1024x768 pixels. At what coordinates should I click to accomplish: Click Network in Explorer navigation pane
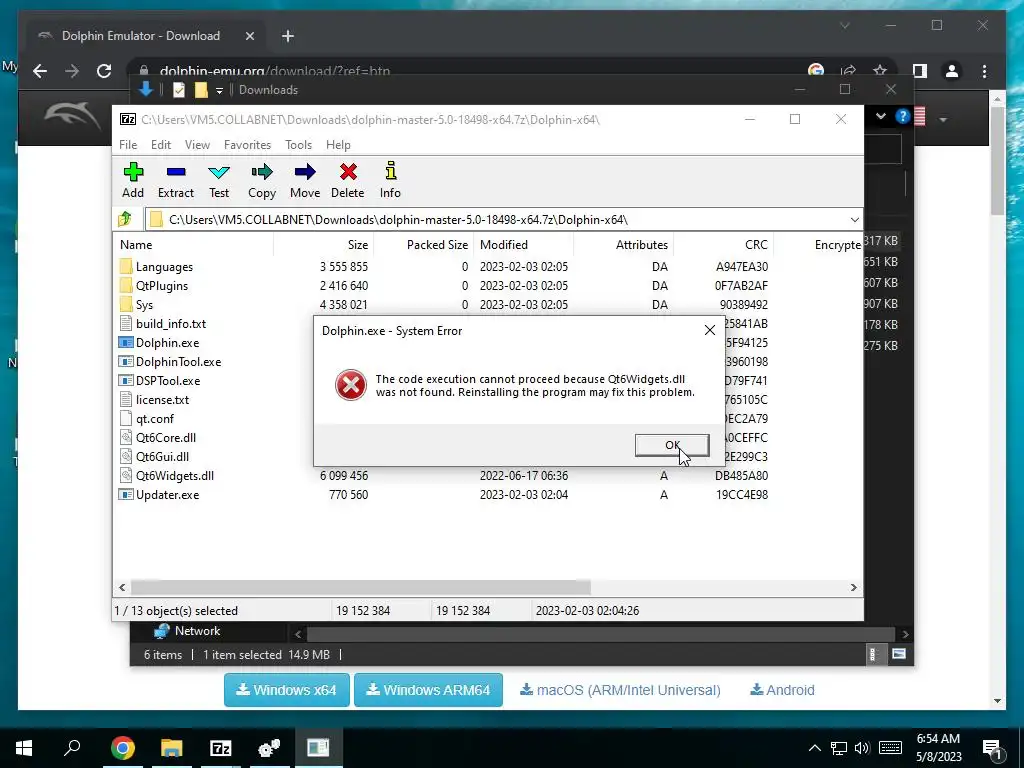click(187, 631)
